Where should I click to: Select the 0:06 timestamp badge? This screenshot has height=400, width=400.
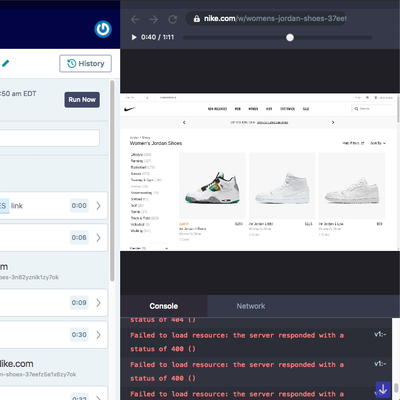coord(79,238)
